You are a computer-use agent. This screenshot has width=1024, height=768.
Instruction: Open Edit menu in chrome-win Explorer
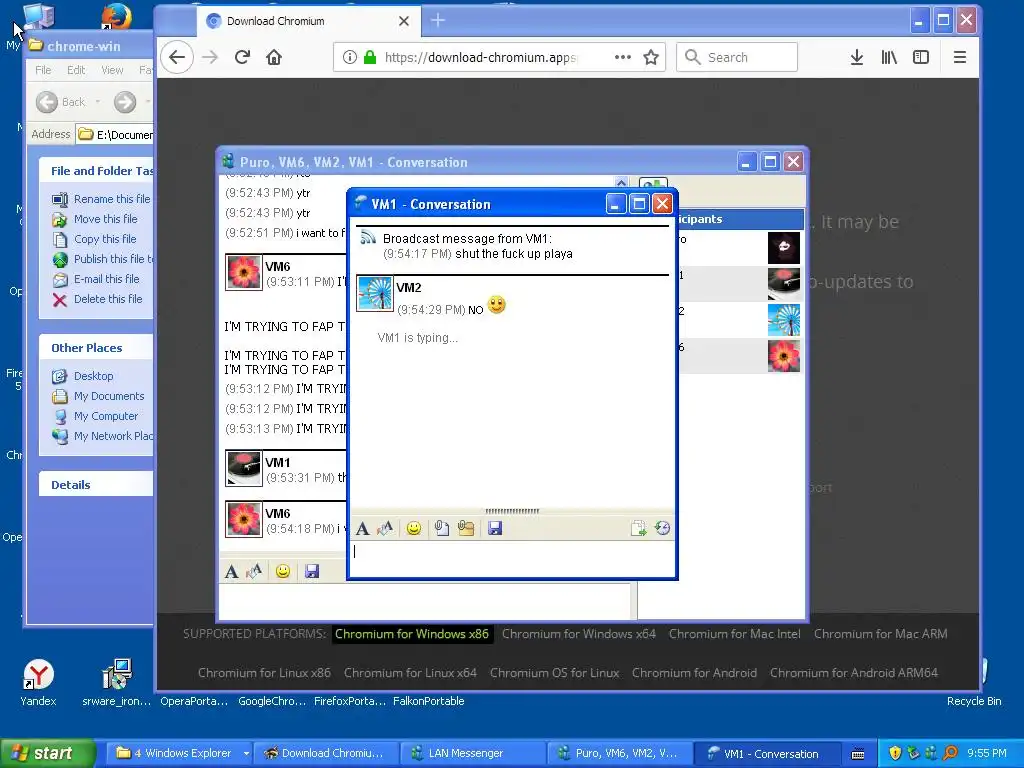click(76, 70)
